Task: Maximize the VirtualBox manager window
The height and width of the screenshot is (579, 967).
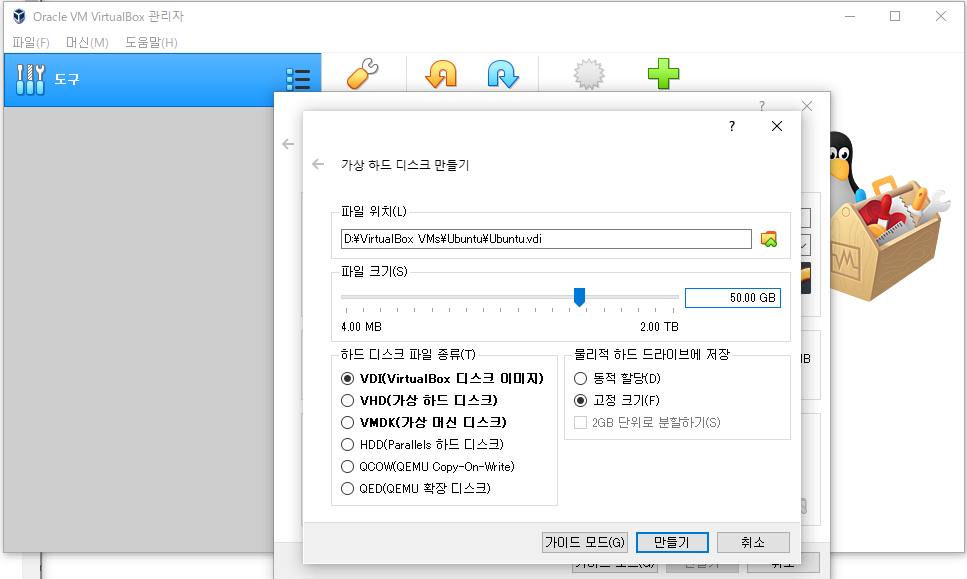Action: point(895,16)
